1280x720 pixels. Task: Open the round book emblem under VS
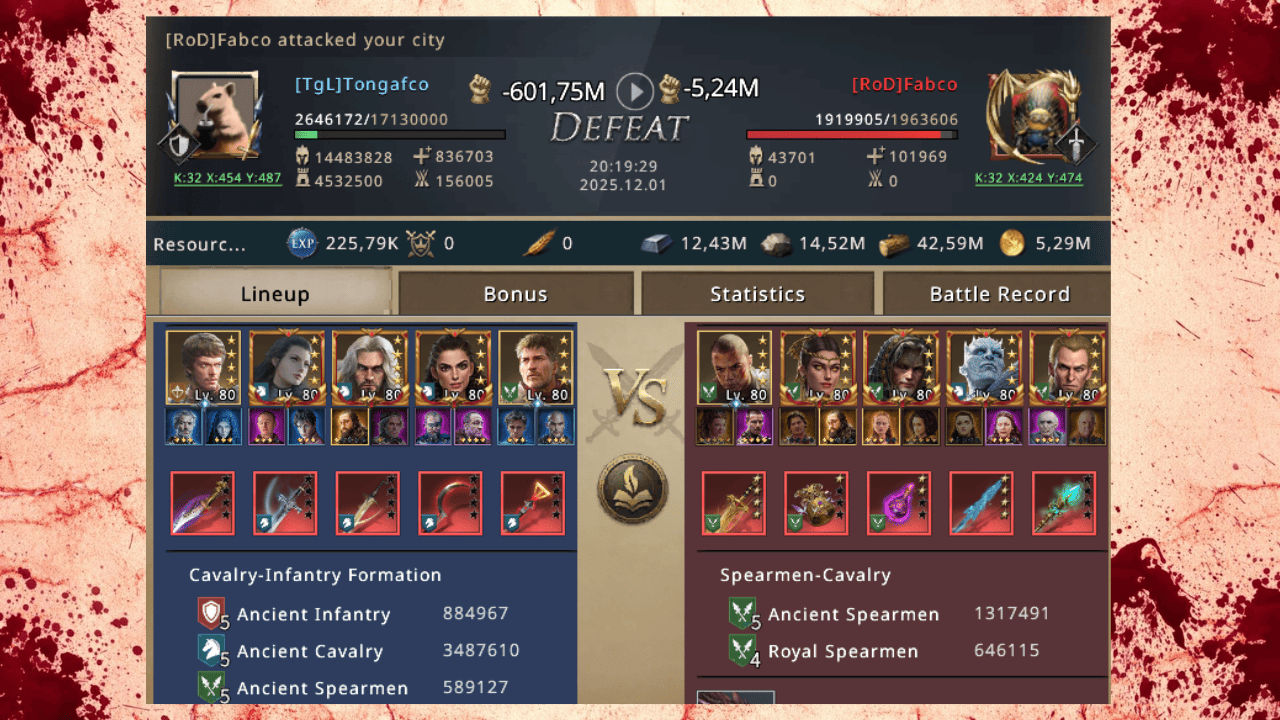tap(632, 491)
